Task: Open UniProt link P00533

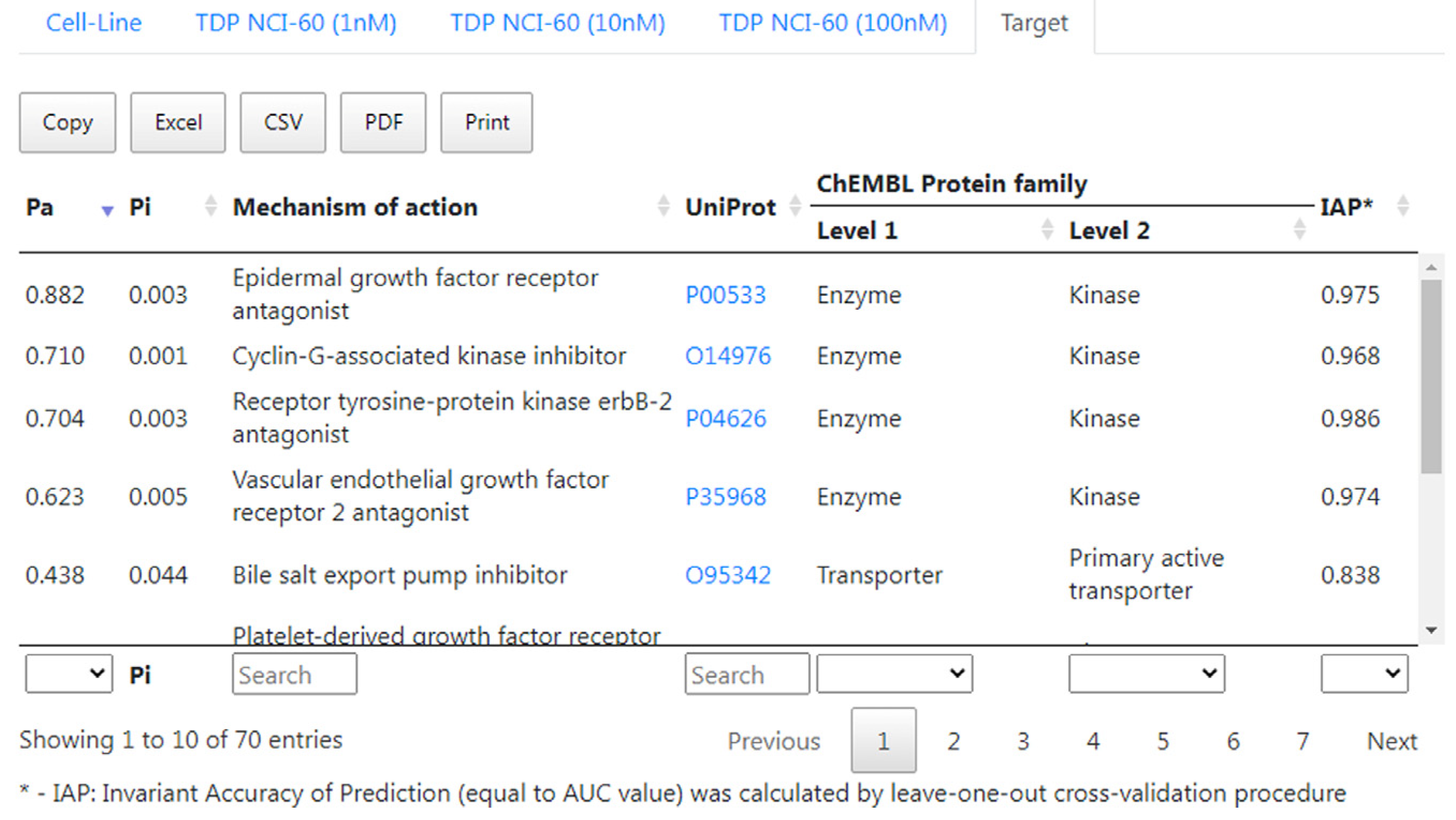Action: pyautogui.click(x=725, y=295)
